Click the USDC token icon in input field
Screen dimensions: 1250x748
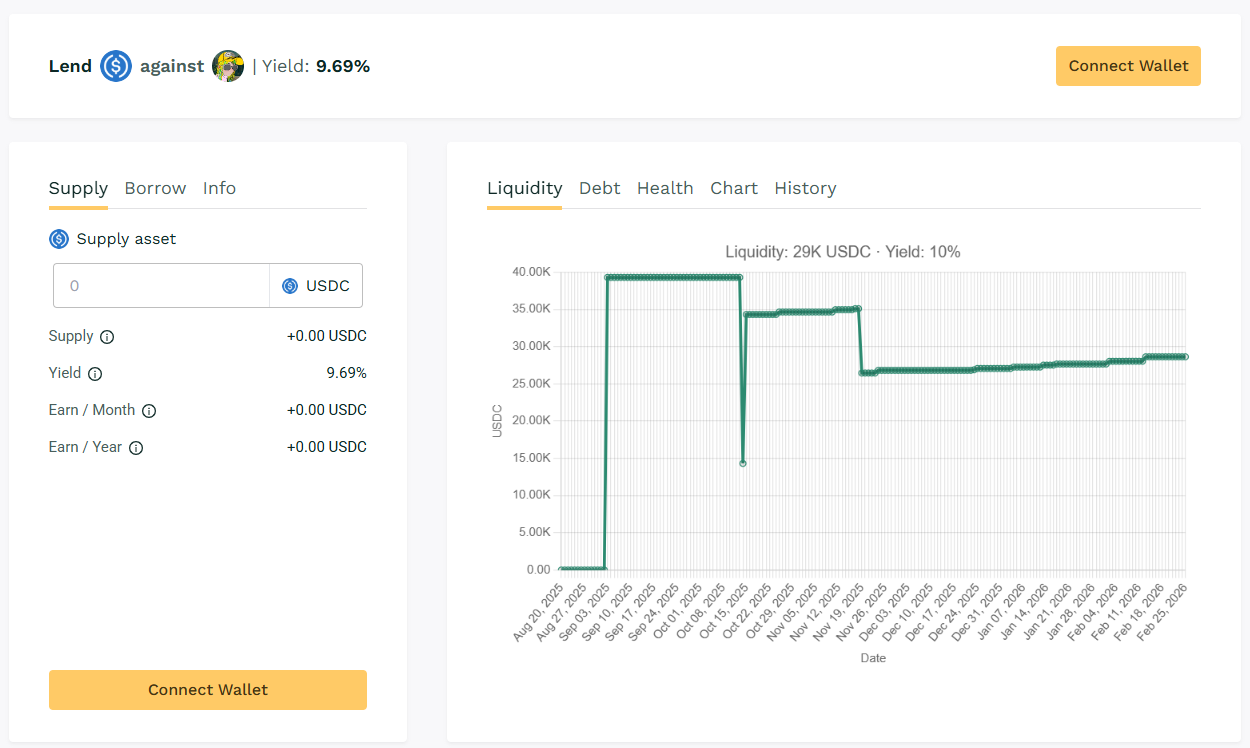click(290, 286)
